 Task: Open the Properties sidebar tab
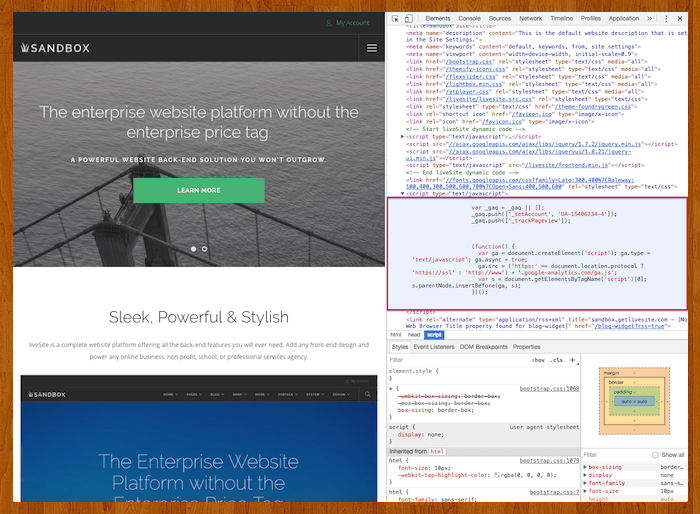click(x=526, y=347)
